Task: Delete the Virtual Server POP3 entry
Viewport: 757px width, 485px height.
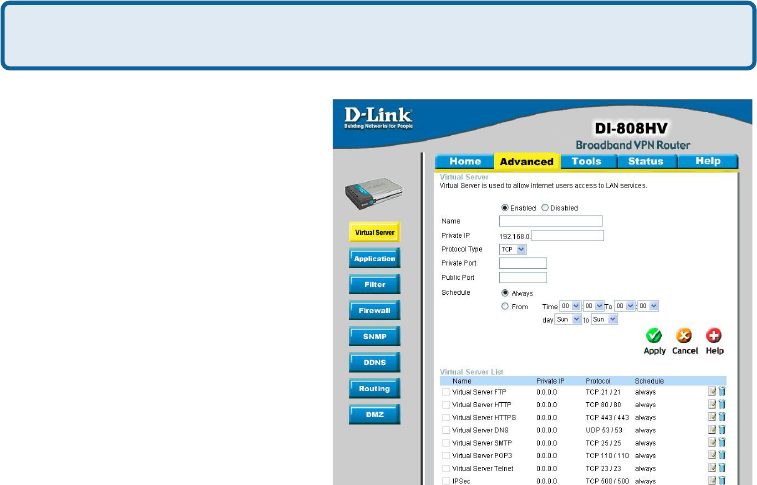Action: pyautogui.click(x=722, y=455)
